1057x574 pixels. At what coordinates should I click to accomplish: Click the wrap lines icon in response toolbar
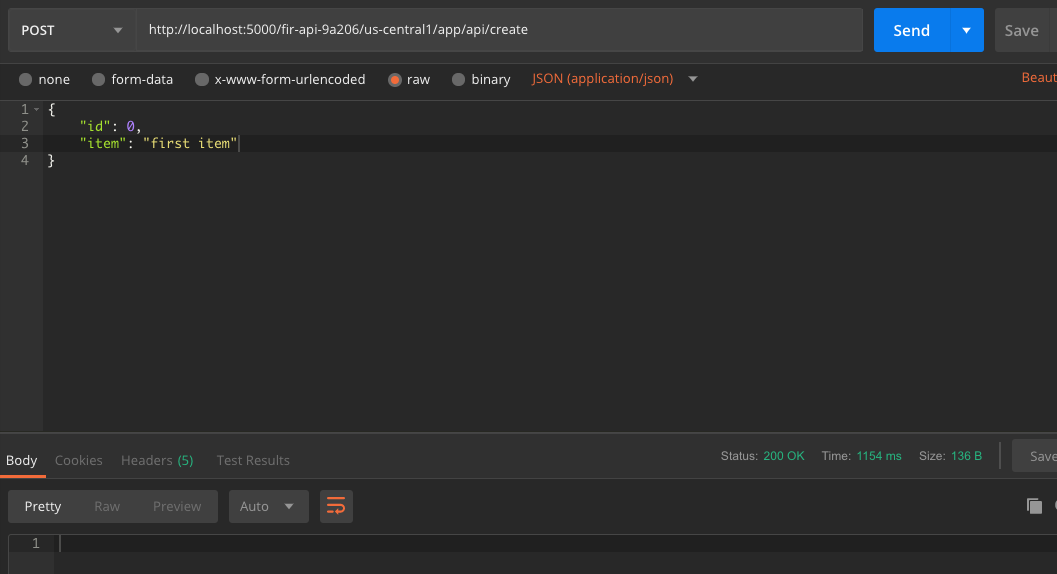[336, 506]
